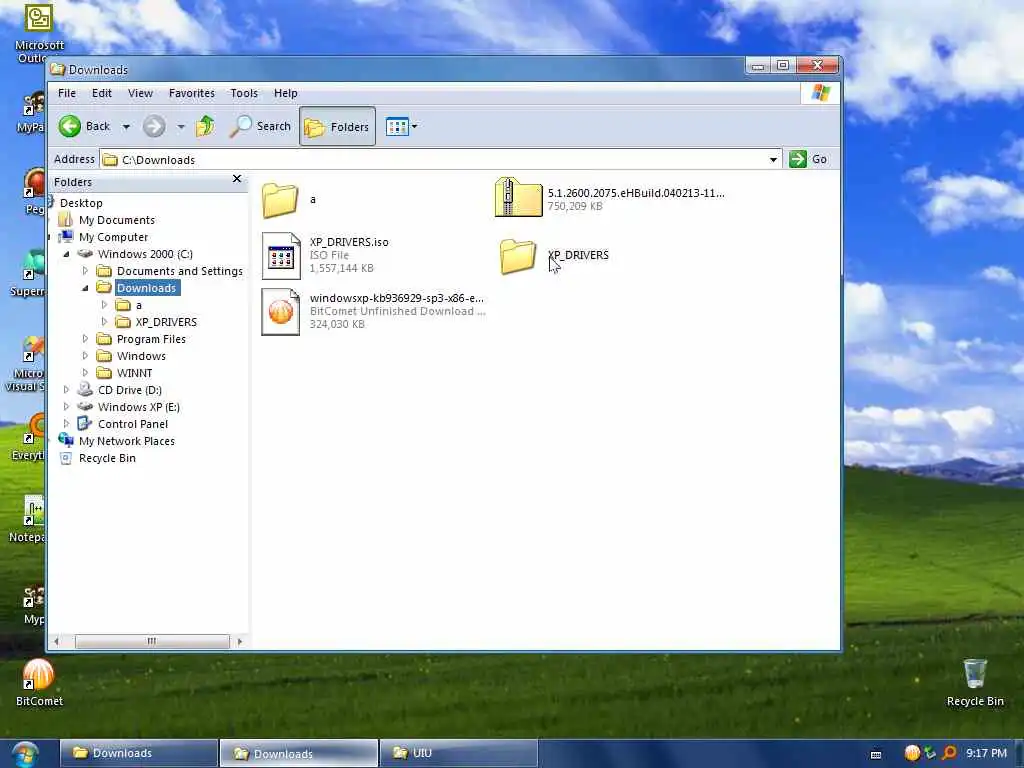Select My Computer in the tree
The image size is (1024, 768).
tap(113, 237)
